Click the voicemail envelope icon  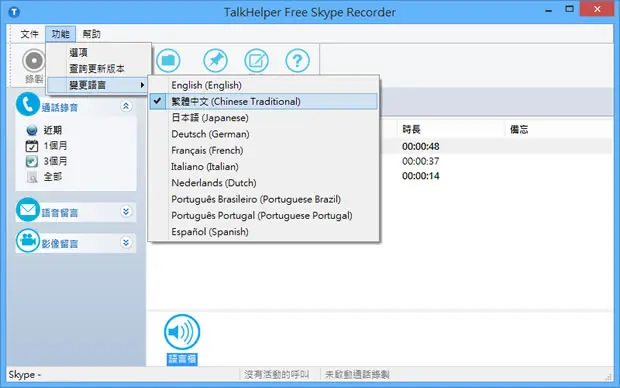click(x=28, y=210)
